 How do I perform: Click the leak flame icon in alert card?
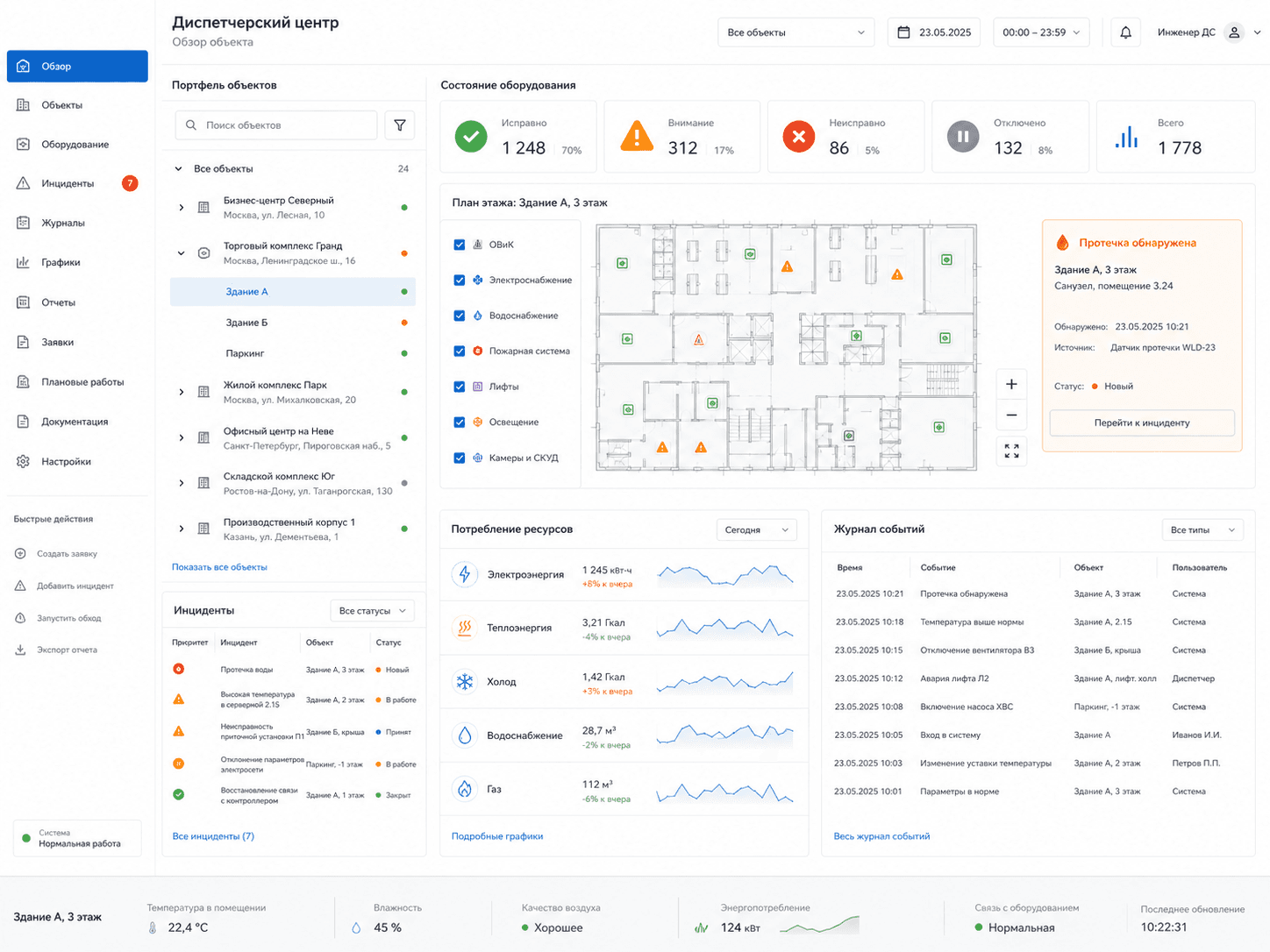click(1062, 243)
